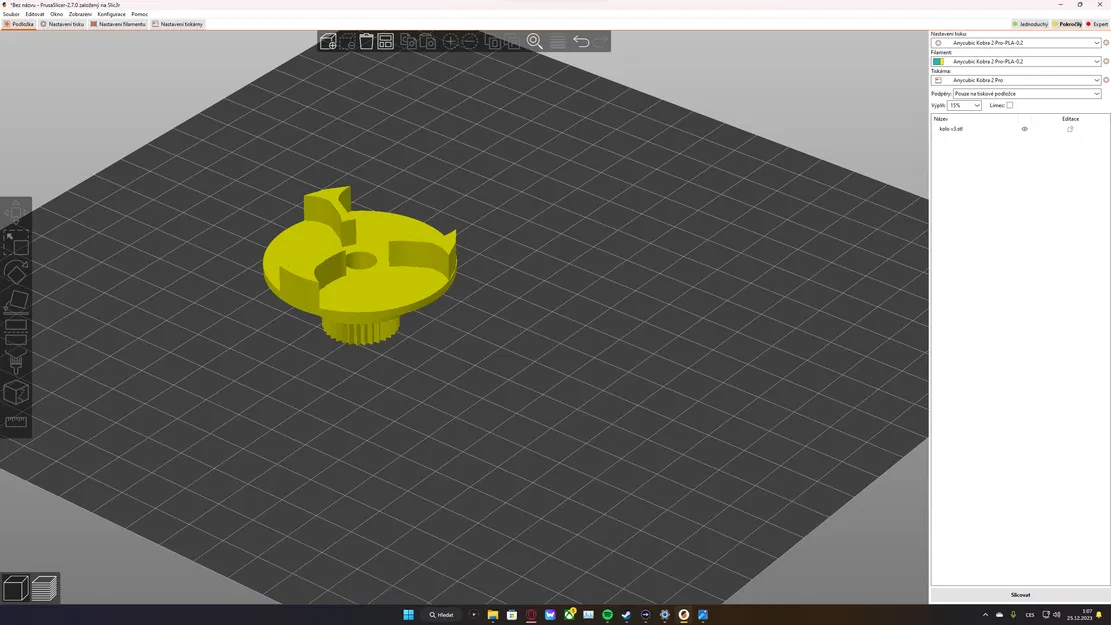Click the Copy icon in top toolbar
Viewport: 1111px width, 625px height.
(408, 41)
